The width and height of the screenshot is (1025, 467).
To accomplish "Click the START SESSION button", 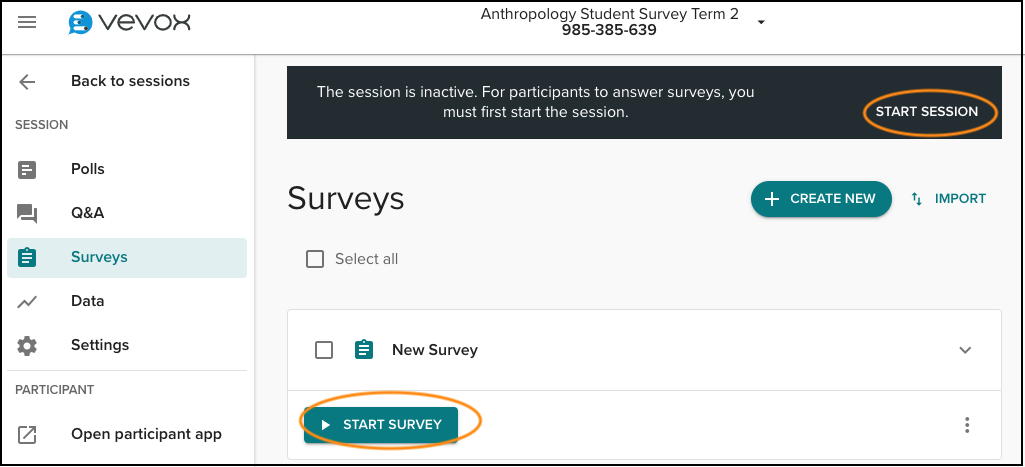I will point(927,112).
